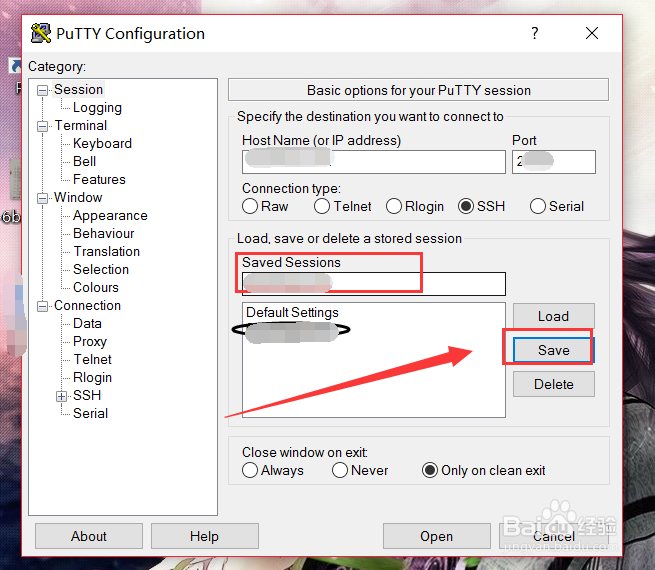Open the Logging category
Screen dimensions: 655x570
(x=97, y=108)
